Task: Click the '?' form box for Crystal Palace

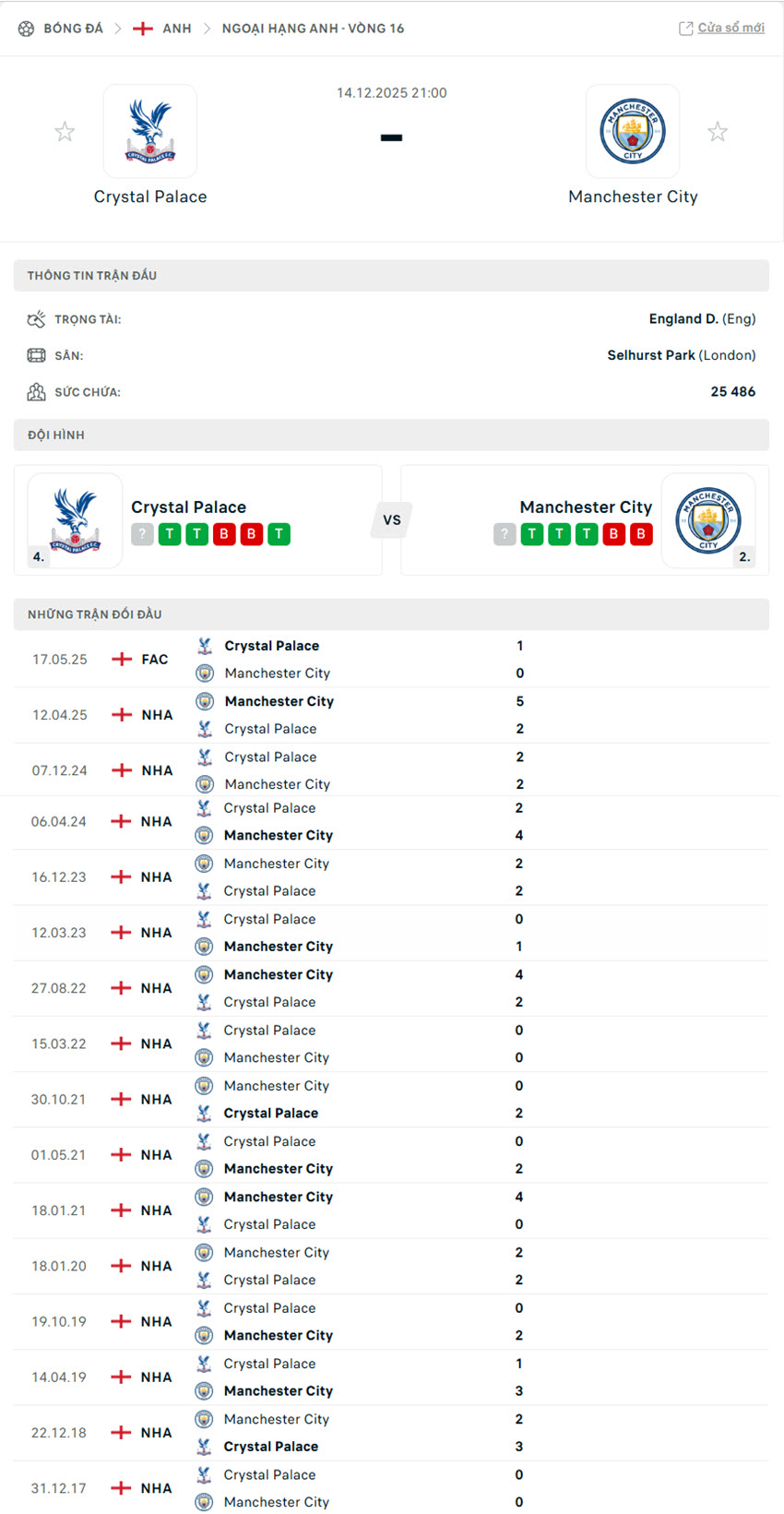Action: (x=141, y=534)
